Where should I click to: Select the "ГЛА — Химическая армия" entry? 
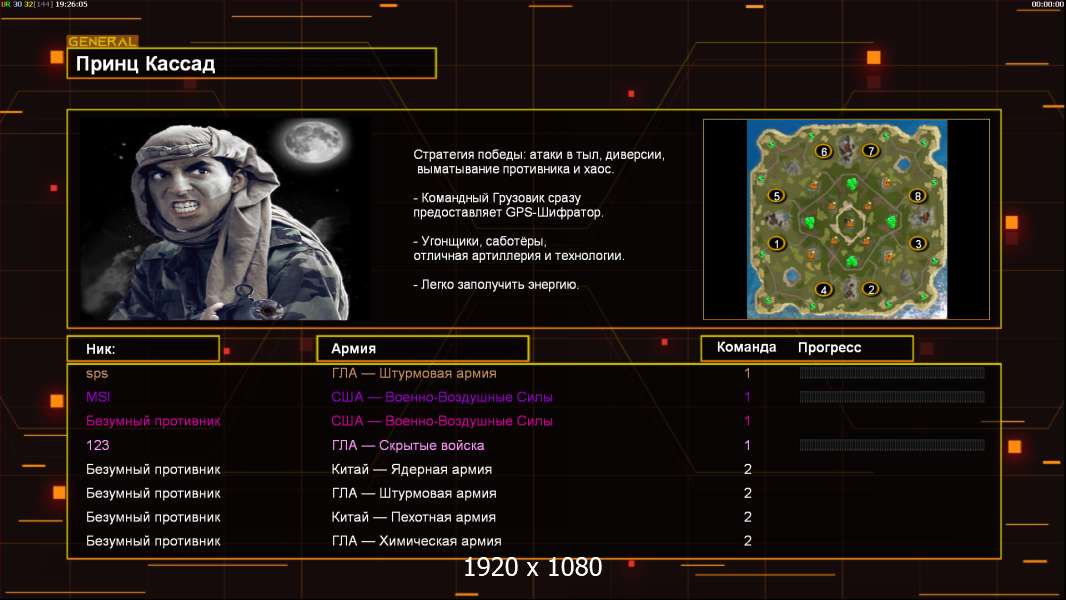click(415, 541)
